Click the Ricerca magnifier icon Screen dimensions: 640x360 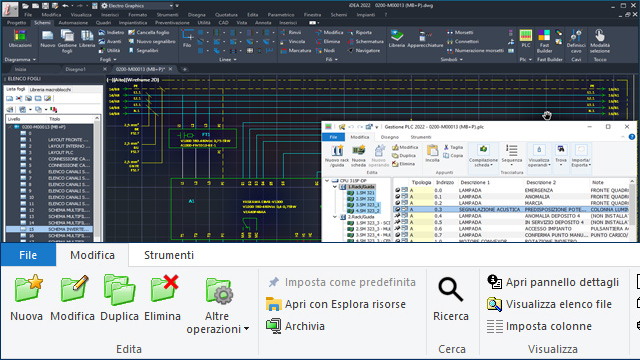(451, 289)
